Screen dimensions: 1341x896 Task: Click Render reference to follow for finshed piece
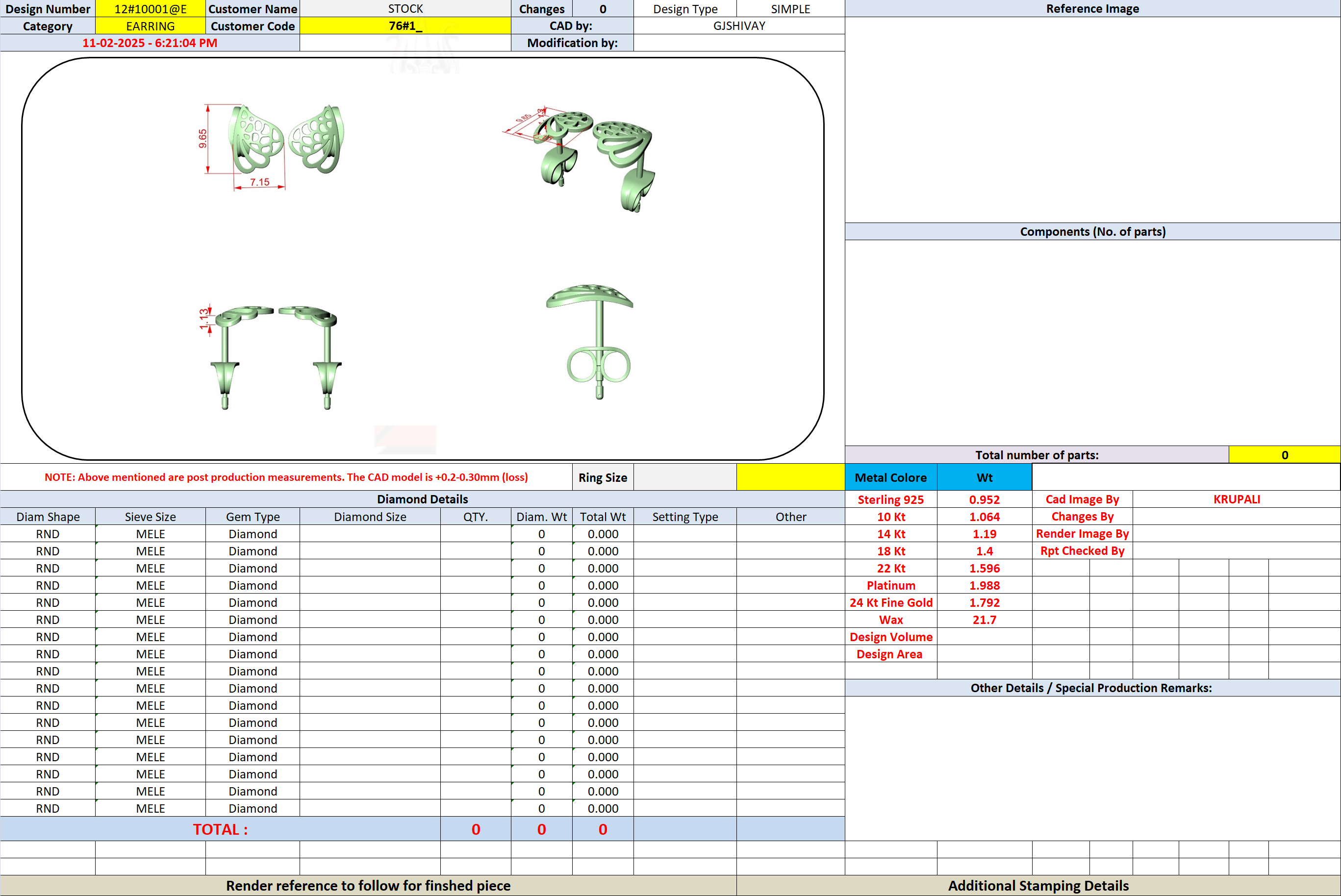click(368, 885)
